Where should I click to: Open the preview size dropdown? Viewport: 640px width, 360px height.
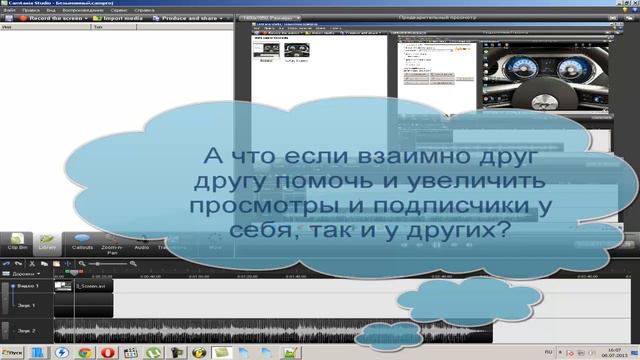tap(269, 18)
